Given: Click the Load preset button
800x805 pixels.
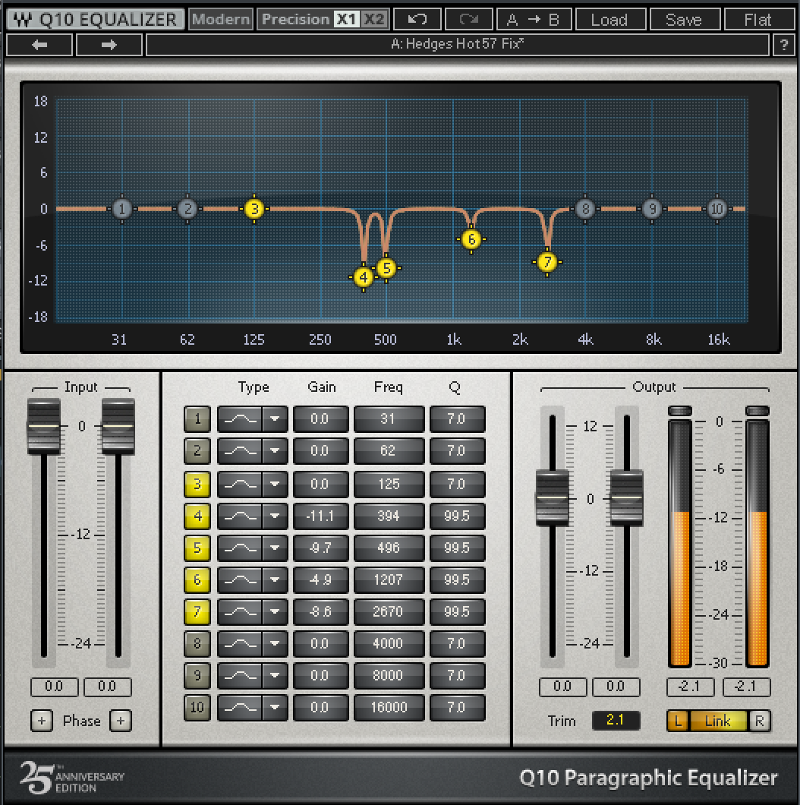Looking at the screenshot, I should click(609, 20).
